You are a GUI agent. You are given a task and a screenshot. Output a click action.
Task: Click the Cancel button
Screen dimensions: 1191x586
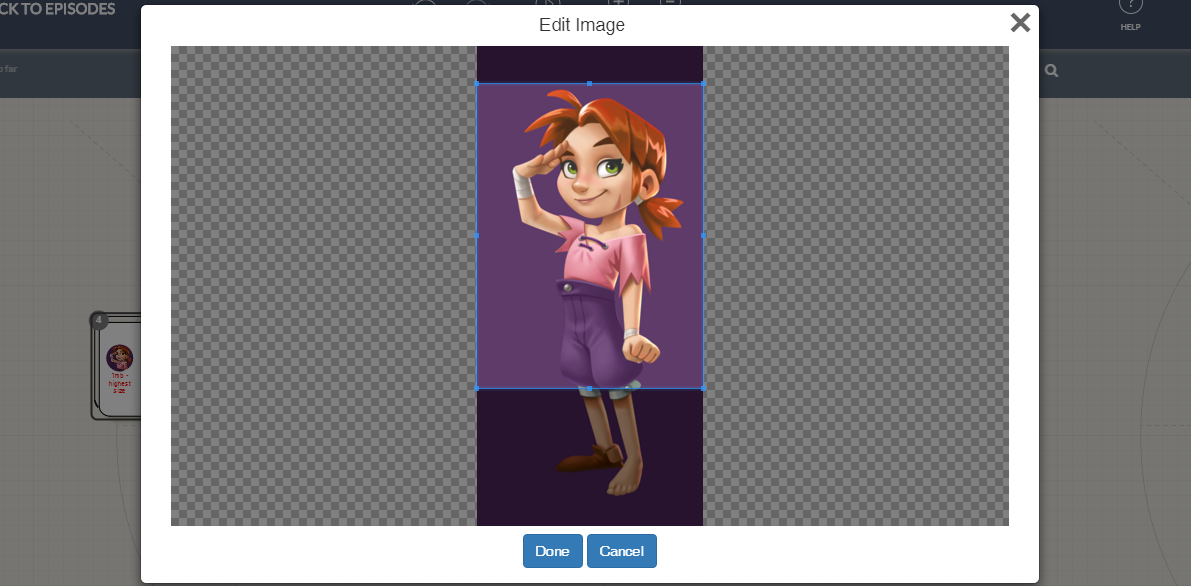(621, 551)
